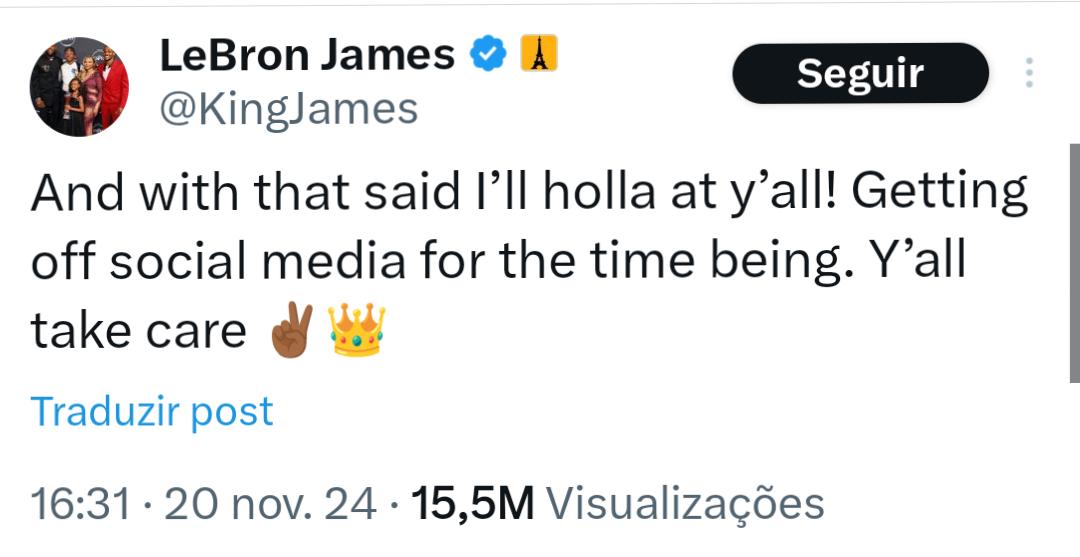Open the three-dot more options menu
Viewport: 1080px width, 557px height.
pos(1031,73)
